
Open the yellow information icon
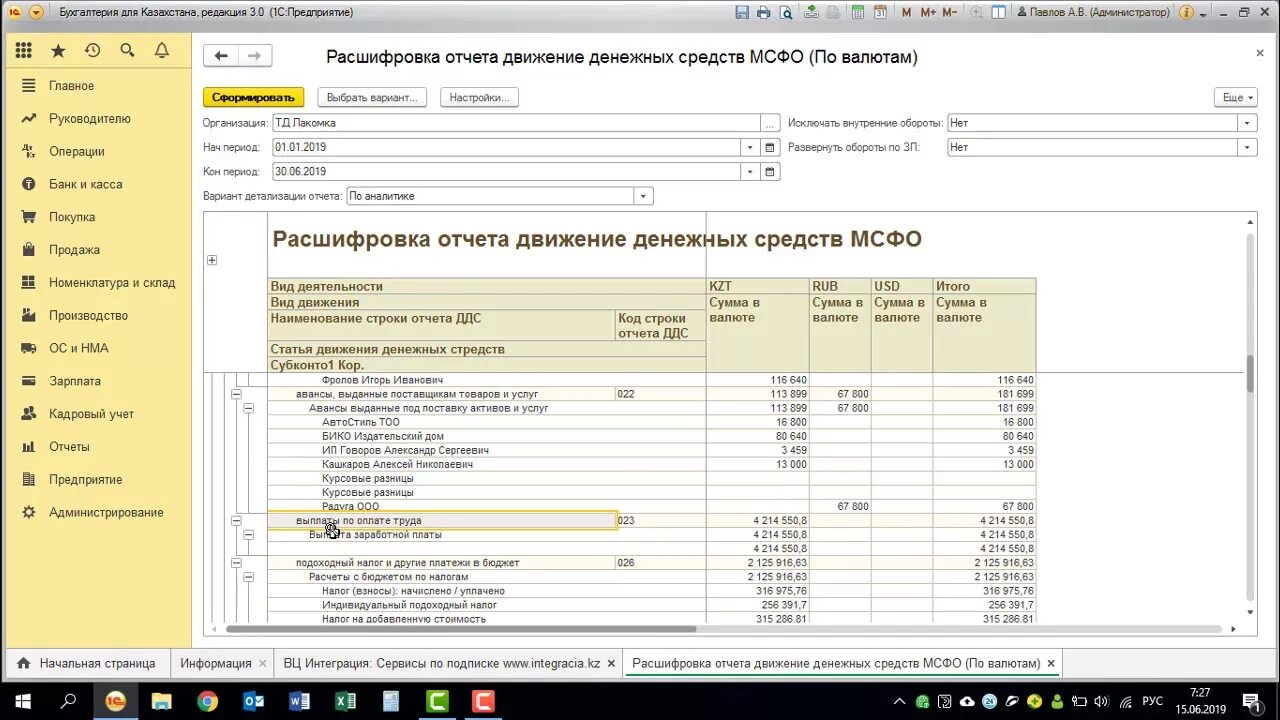tap(1186, 13)
